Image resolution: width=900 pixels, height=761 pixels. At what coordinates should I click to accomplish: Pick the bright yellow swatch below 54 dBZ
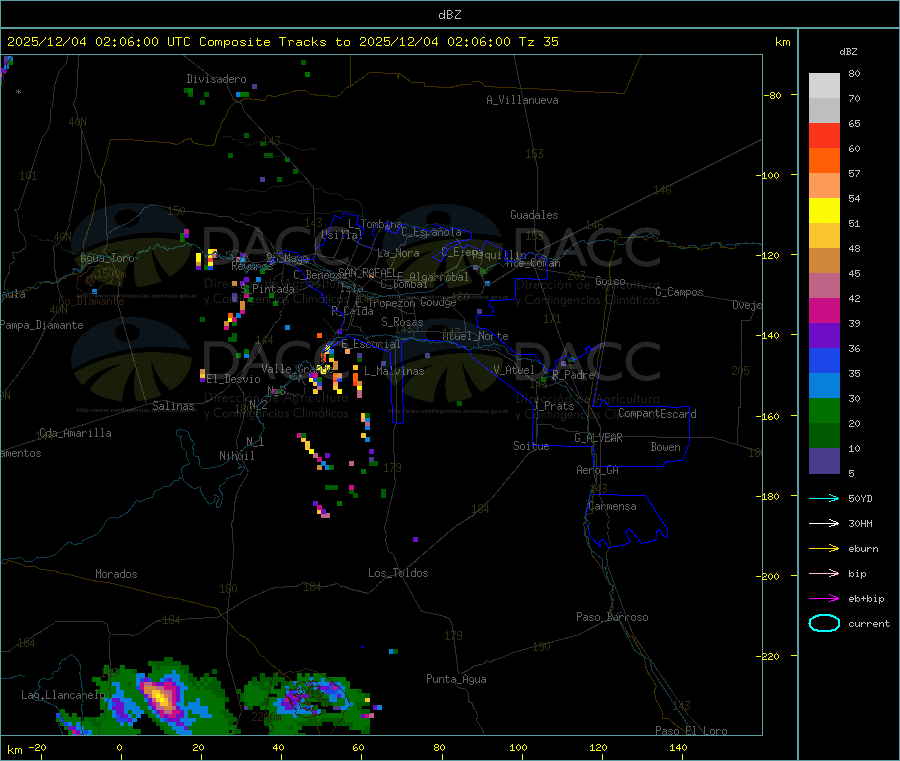[x=824, y=211]
